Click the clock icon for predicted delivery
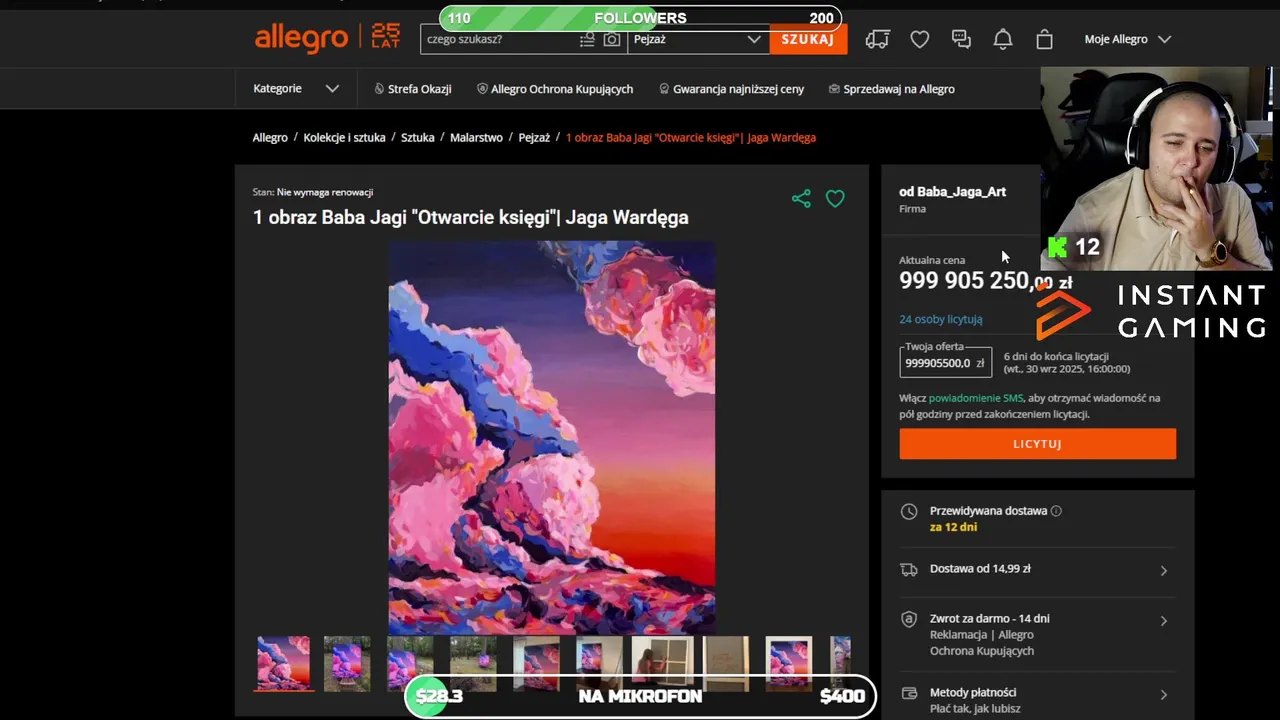Viewport: 1280px width, 720px height. (908, 512)
